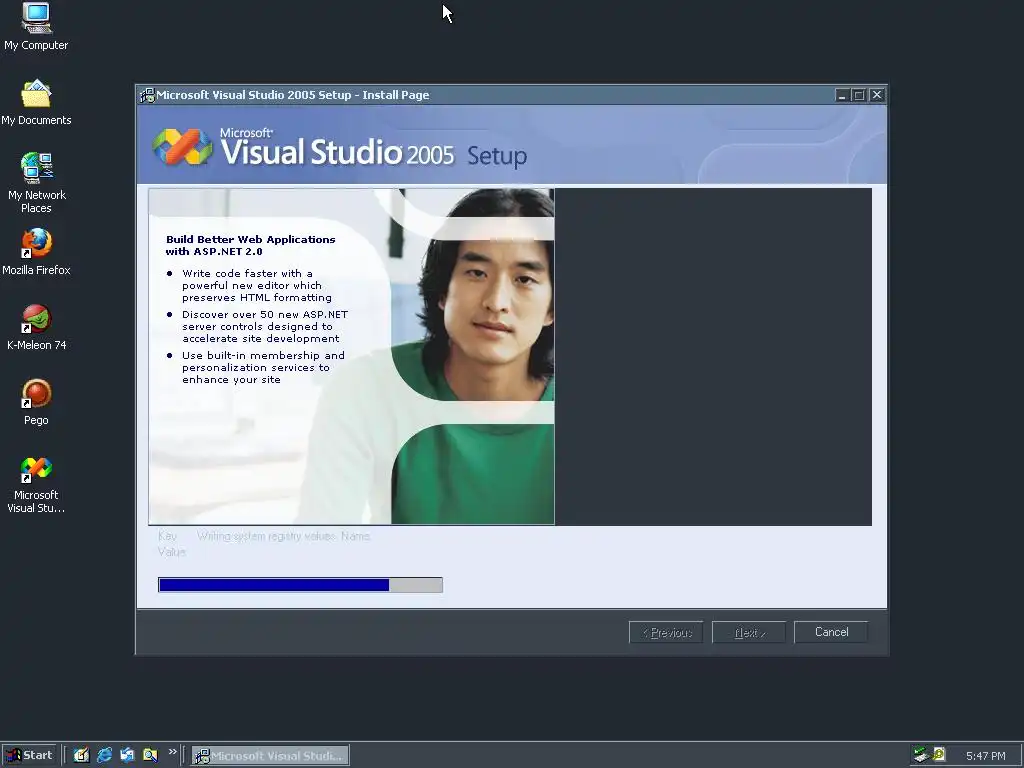Select the My Documents desktop icon

coord(36,102)
